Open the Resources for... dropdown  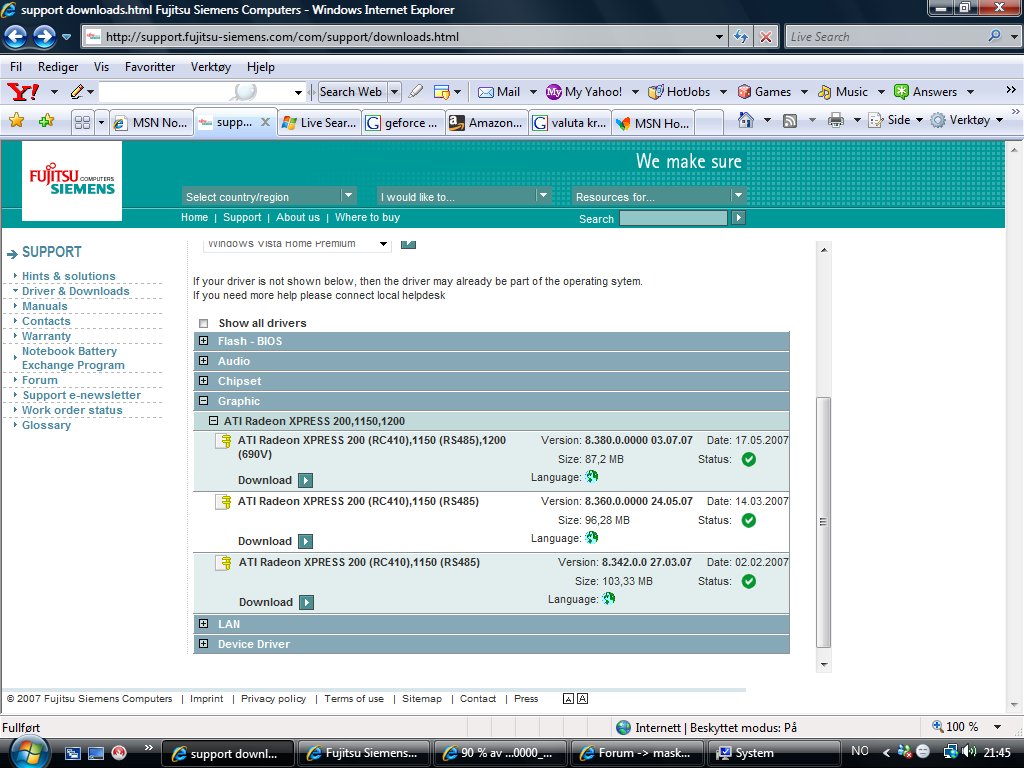pyautogui.click(x=658, y=196)
